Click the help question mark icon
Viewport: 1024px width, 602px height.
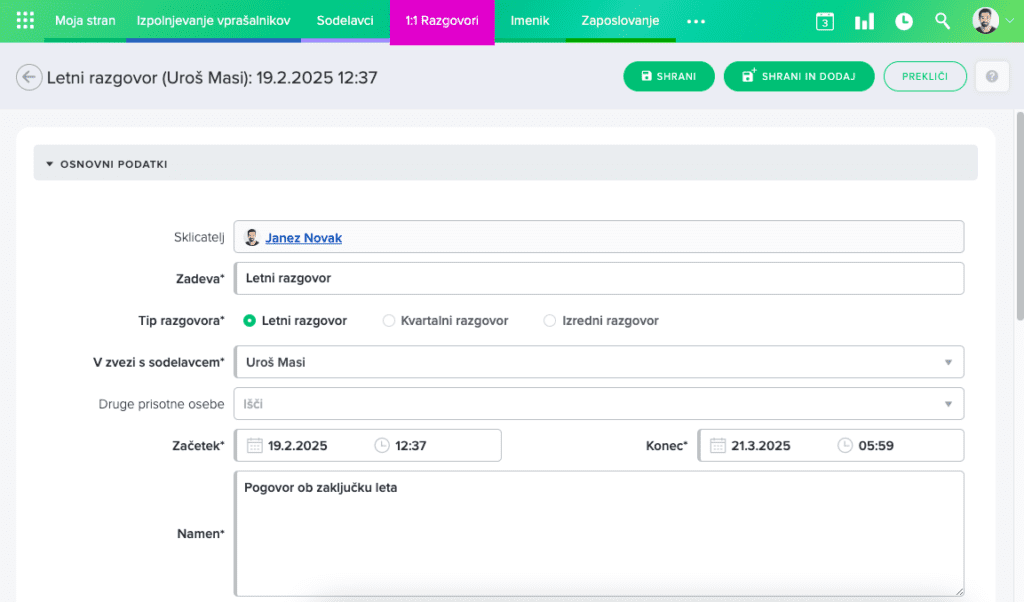[991, 77]
